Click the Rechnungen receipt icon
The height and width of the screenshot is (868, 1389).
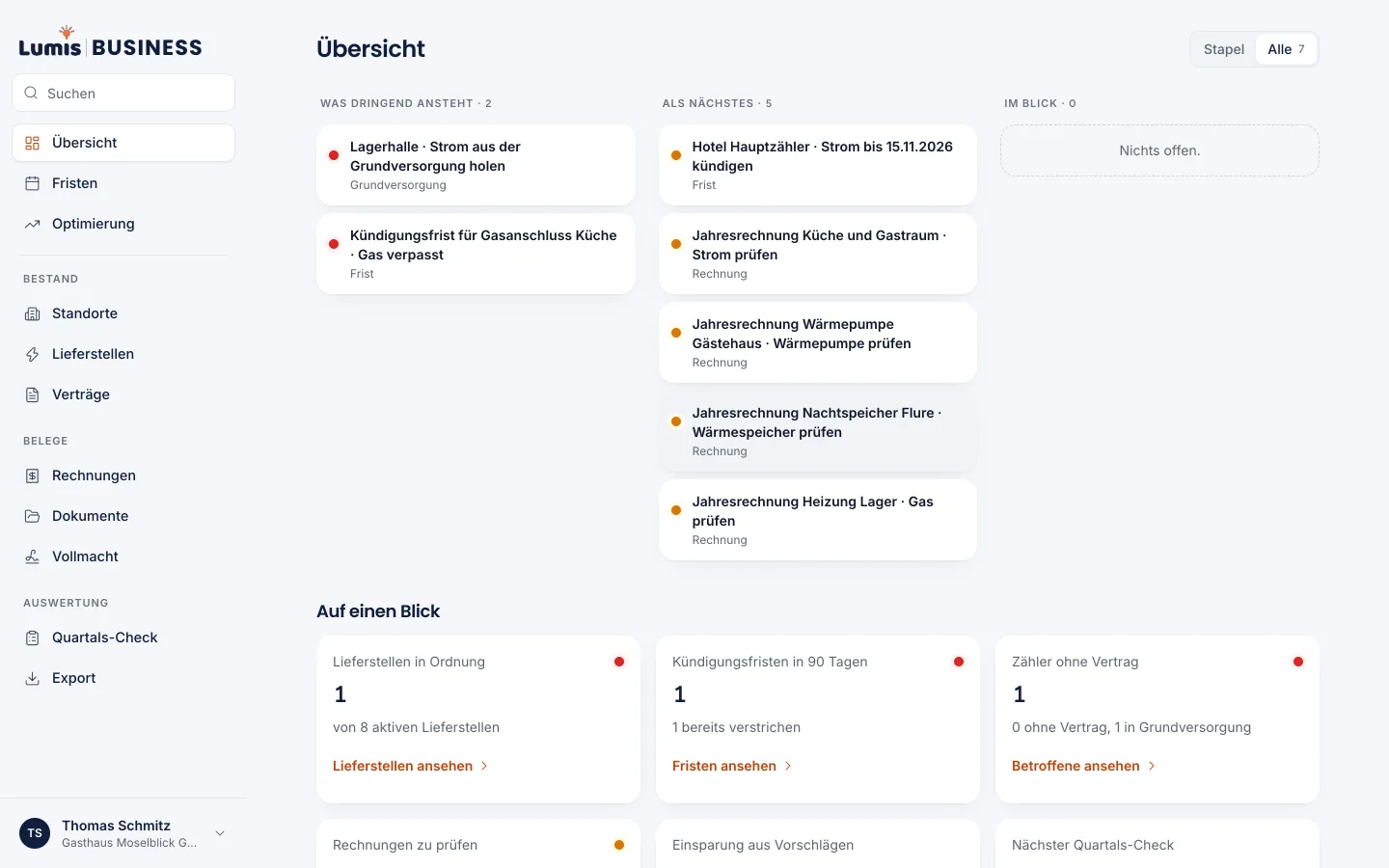point(32,475)
